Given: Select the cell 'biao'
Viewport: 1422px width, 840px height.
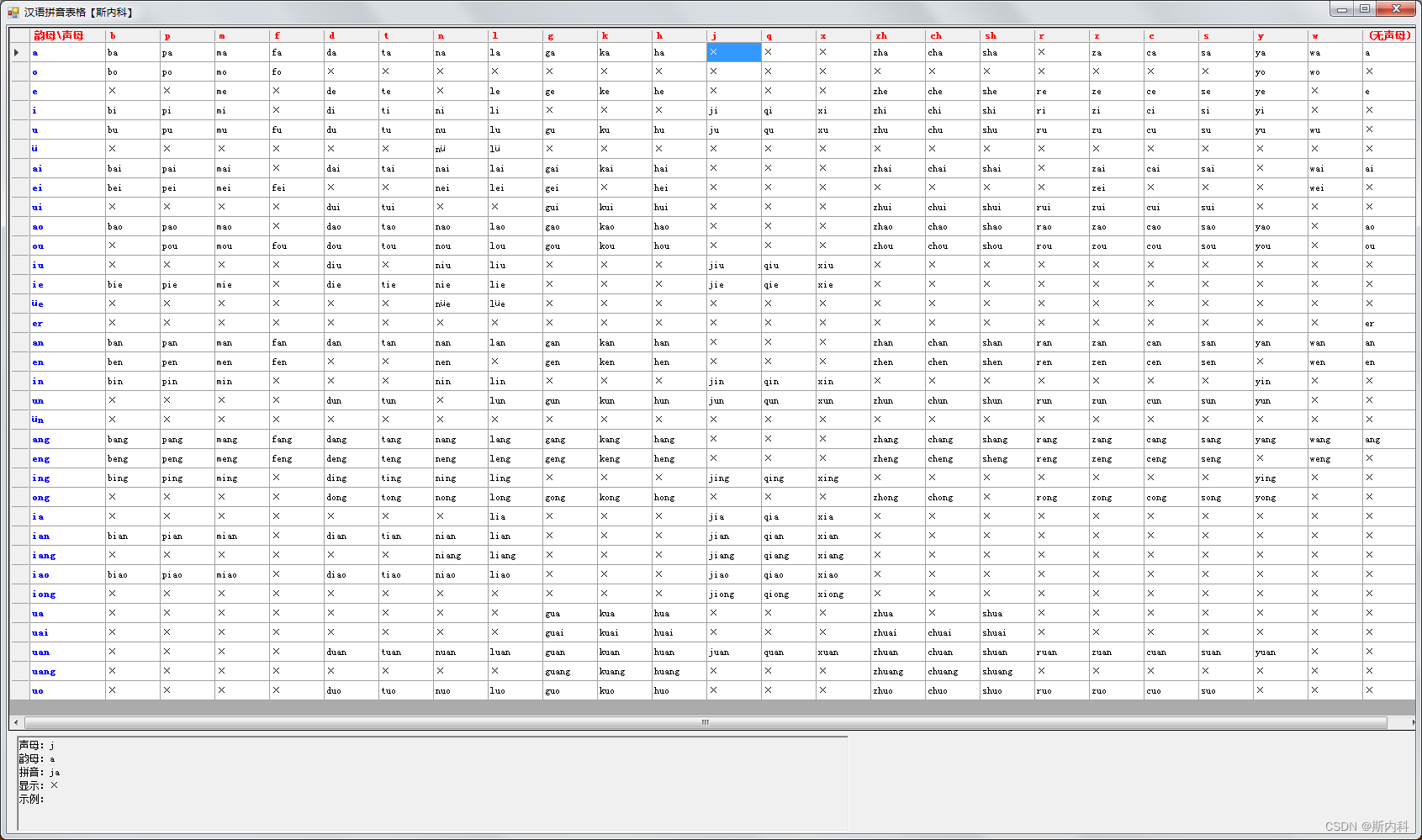Looking at the screenshot, I should coord(133,574).
